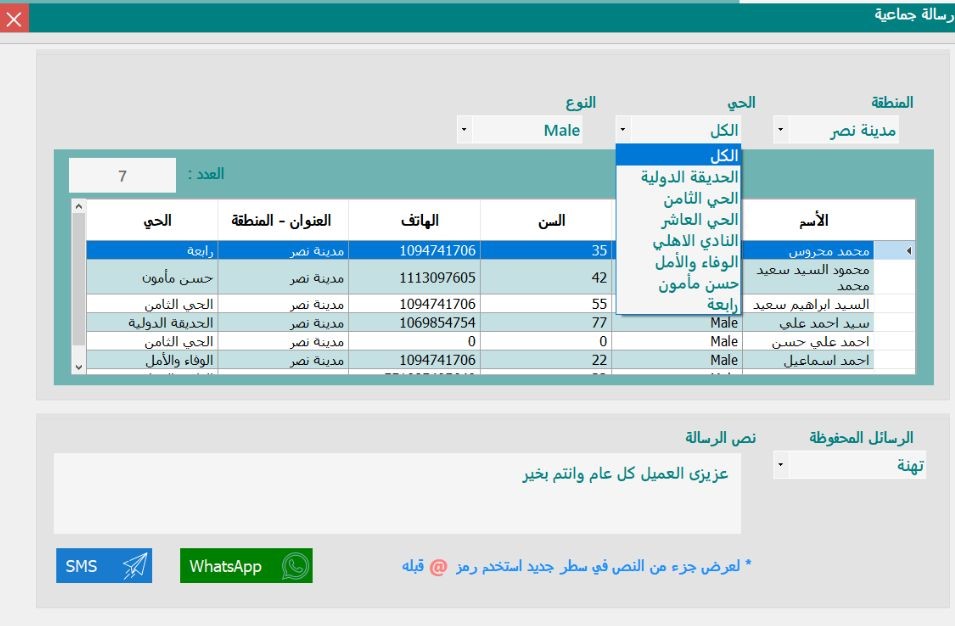Click the row indicator arrow beside محمد محروس
Screen dimensions: 955x626
pos(909,251)
